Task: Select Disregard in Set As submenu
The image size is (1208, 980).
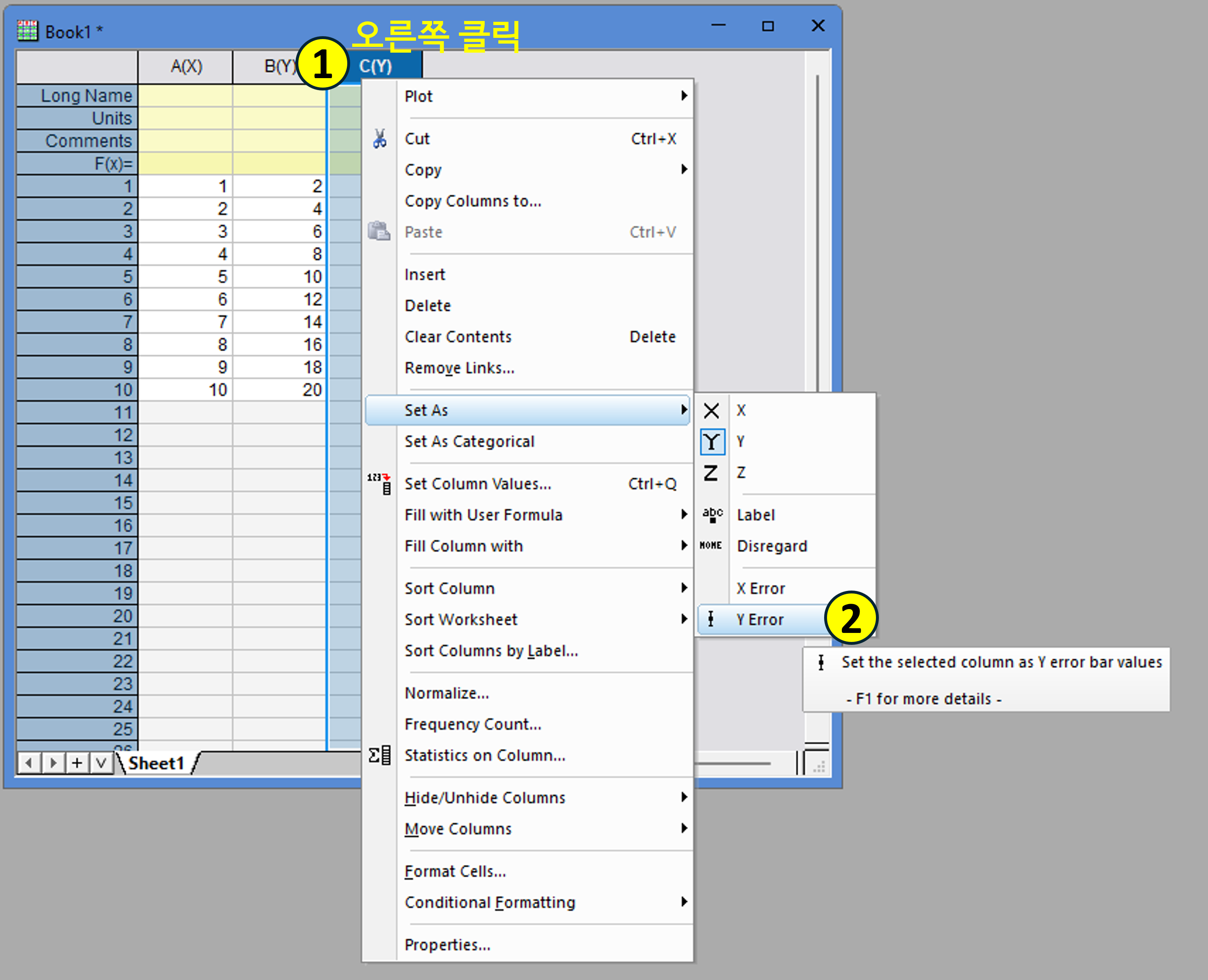Action: (771, 546)
